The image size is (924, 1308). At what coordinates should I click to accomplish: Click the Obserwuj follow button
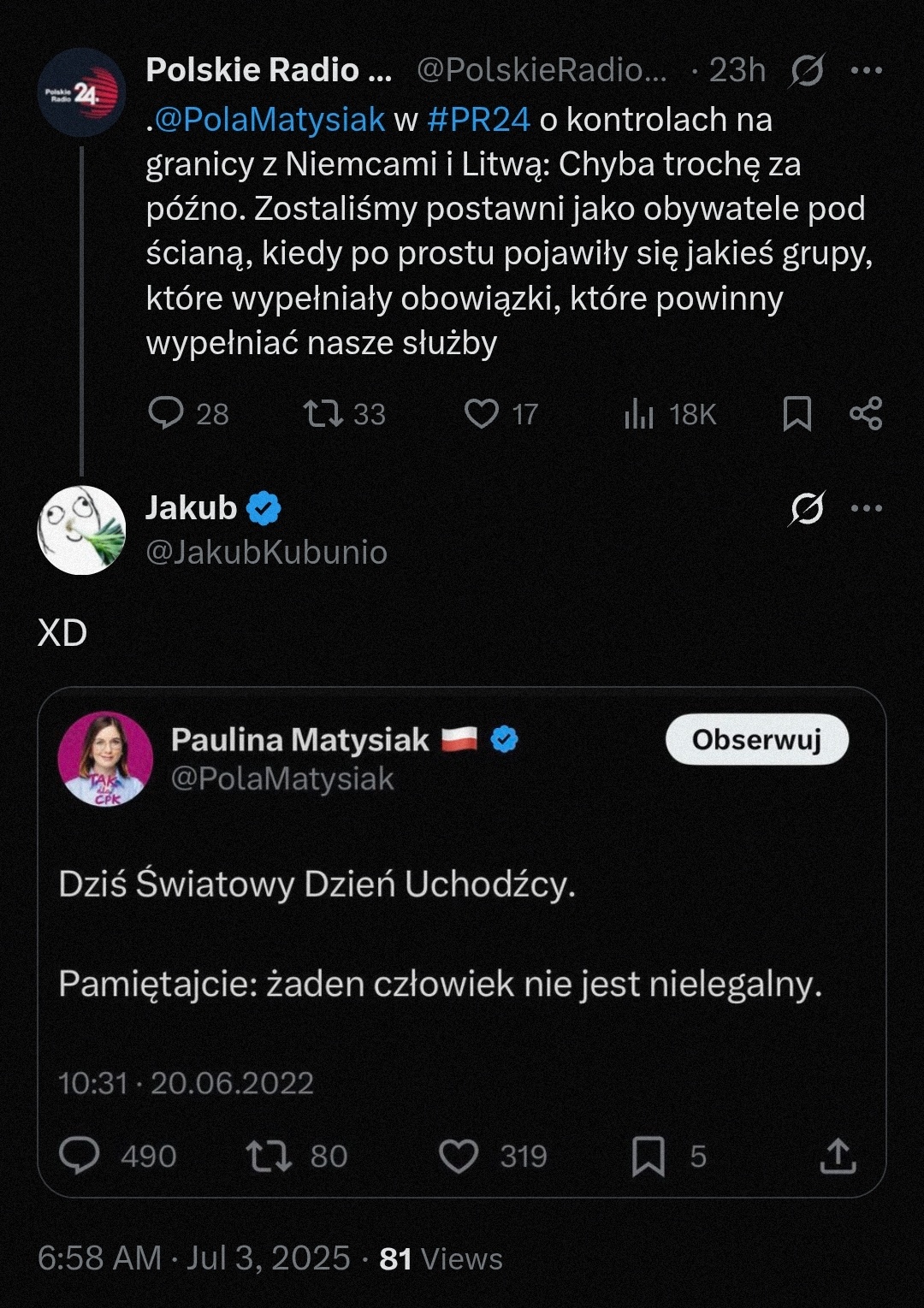coord(756,739)
